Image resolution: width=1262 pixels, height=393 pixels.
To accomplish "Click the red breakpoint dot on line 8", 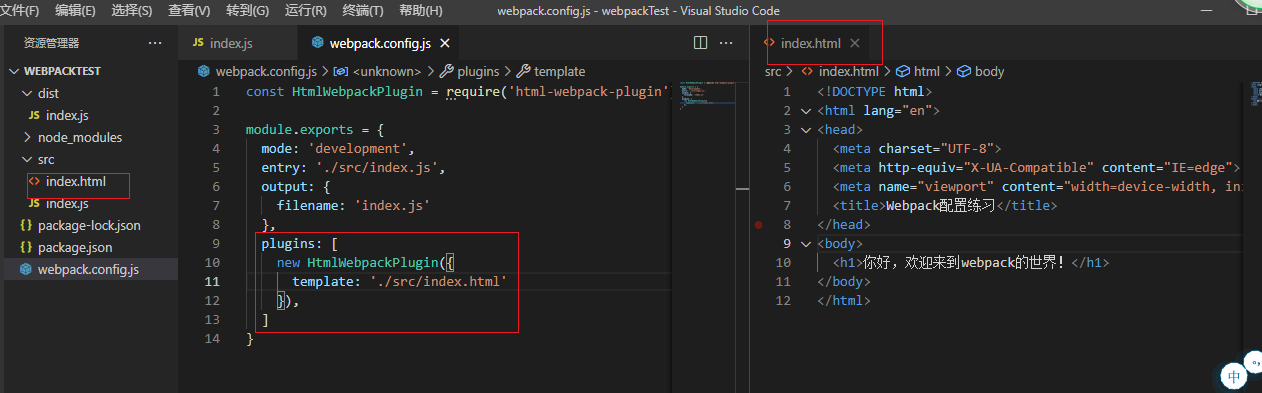I will (x=760, y=225).
